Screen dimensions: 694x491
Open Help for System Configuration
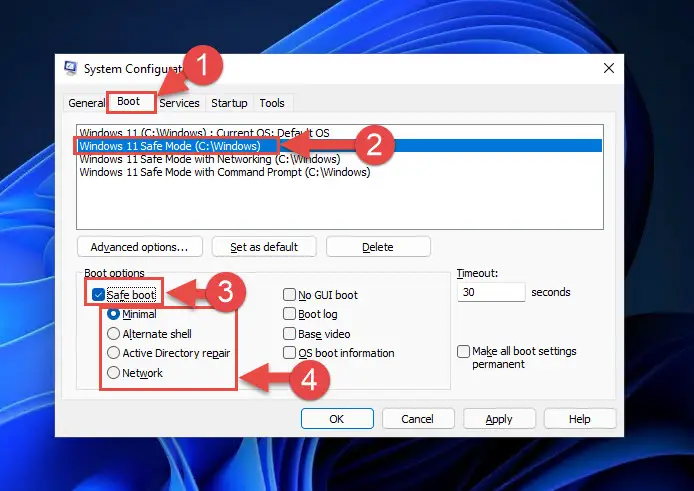point(580,418)
